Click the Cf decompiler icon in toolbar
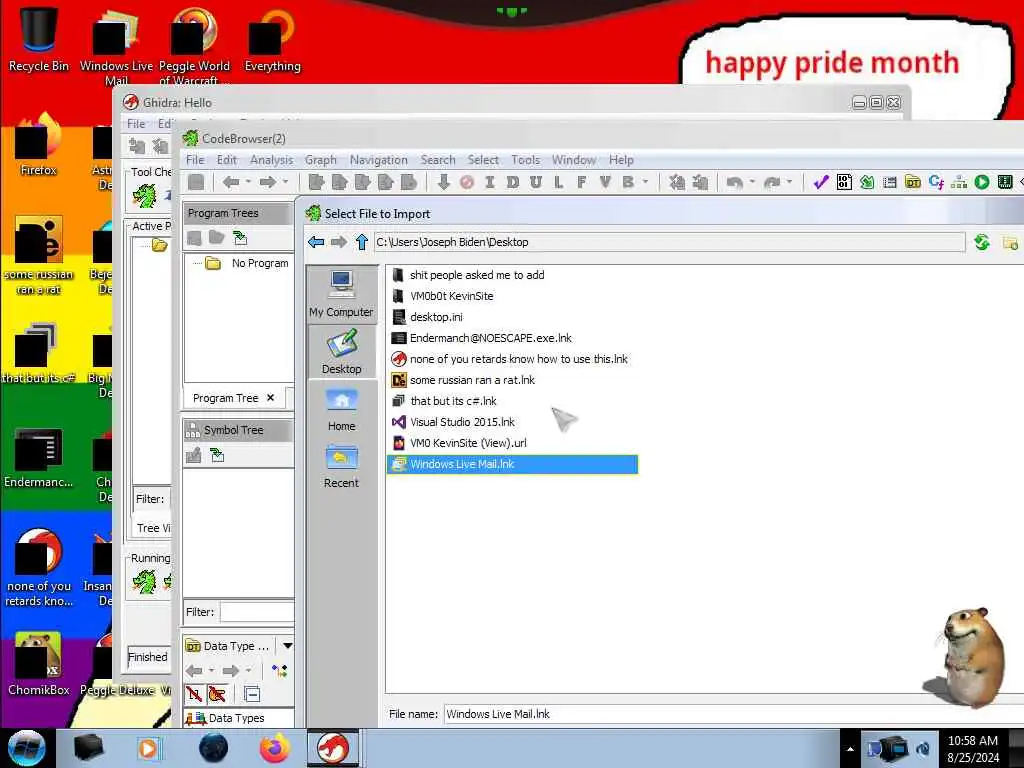 936,182
